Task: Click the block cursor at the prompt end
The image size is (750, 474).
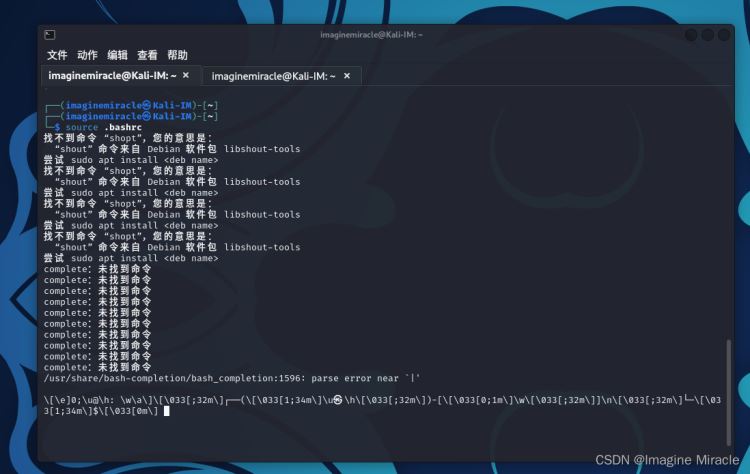Action: click(166, 411)
